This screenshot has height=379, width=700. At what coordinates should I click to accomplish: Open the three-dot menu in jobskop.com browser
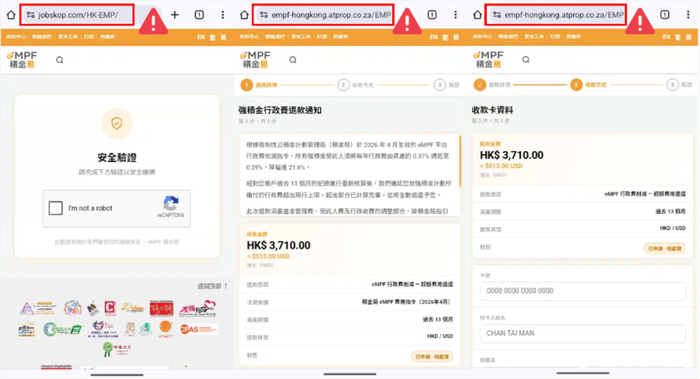[223, 15]
